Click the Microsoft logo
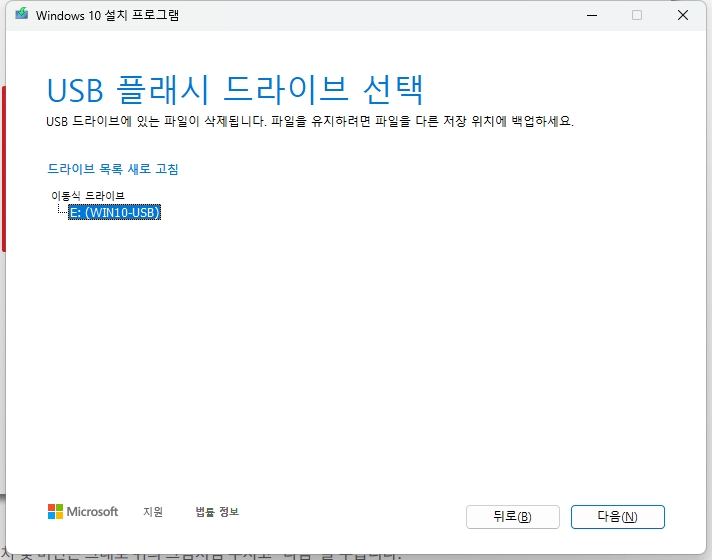Viewport: 712px width, 560px height. [x=83, y=512]
